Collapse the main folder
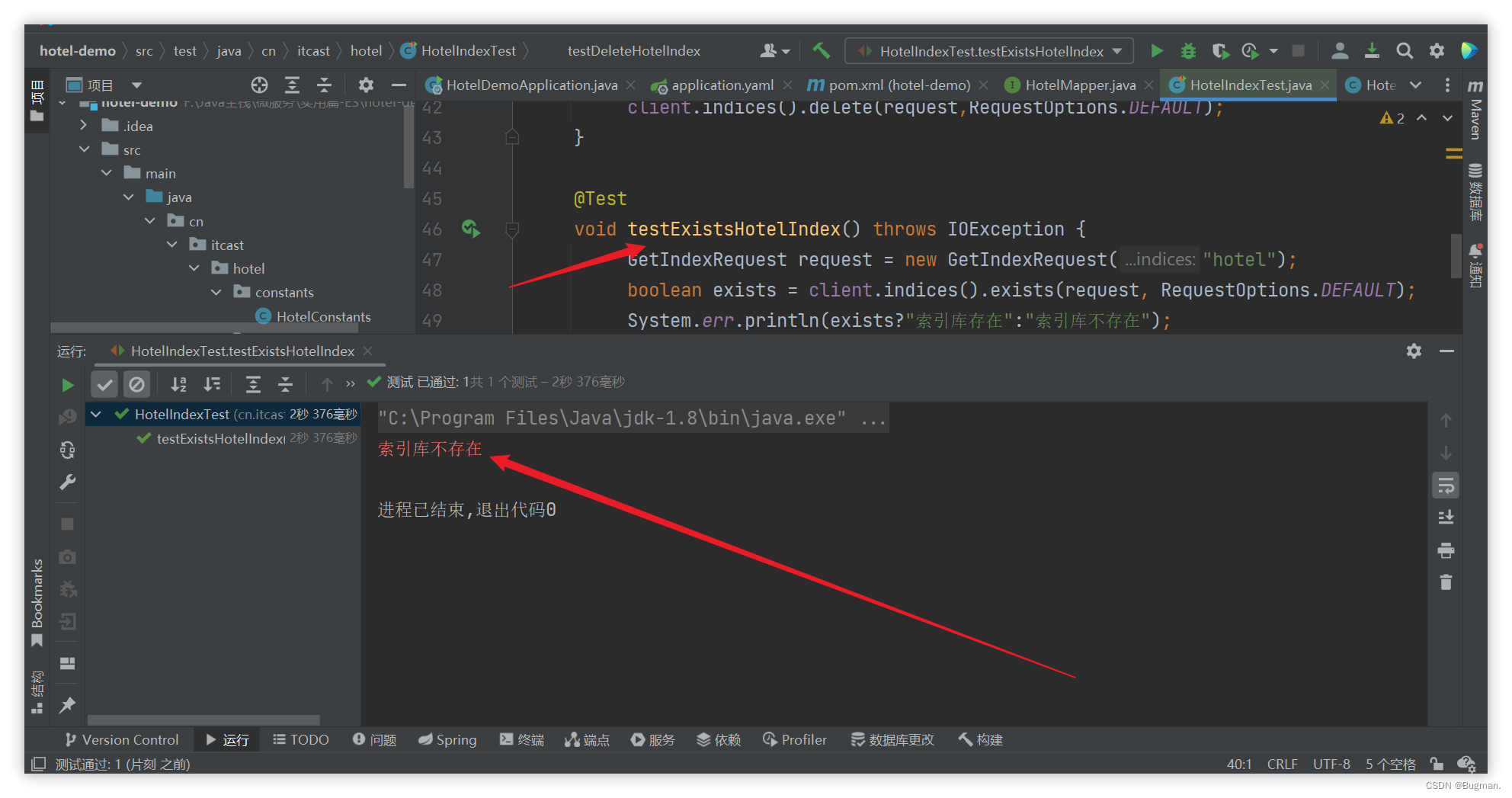 coord(106,173)
